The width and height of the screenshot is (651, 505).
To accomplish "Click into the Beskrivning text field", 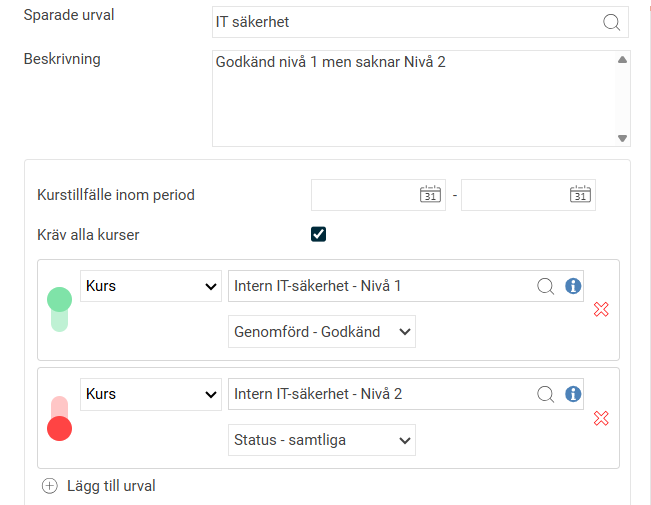I will [412, 98].
